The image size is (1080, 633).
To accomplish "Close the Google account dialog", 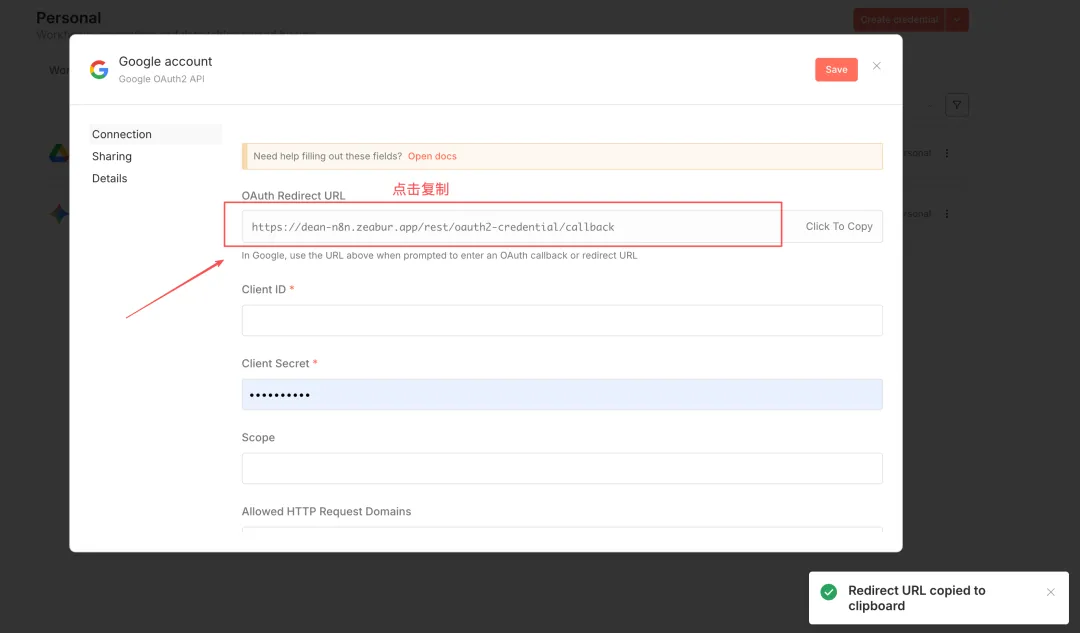I will (876, 66).
